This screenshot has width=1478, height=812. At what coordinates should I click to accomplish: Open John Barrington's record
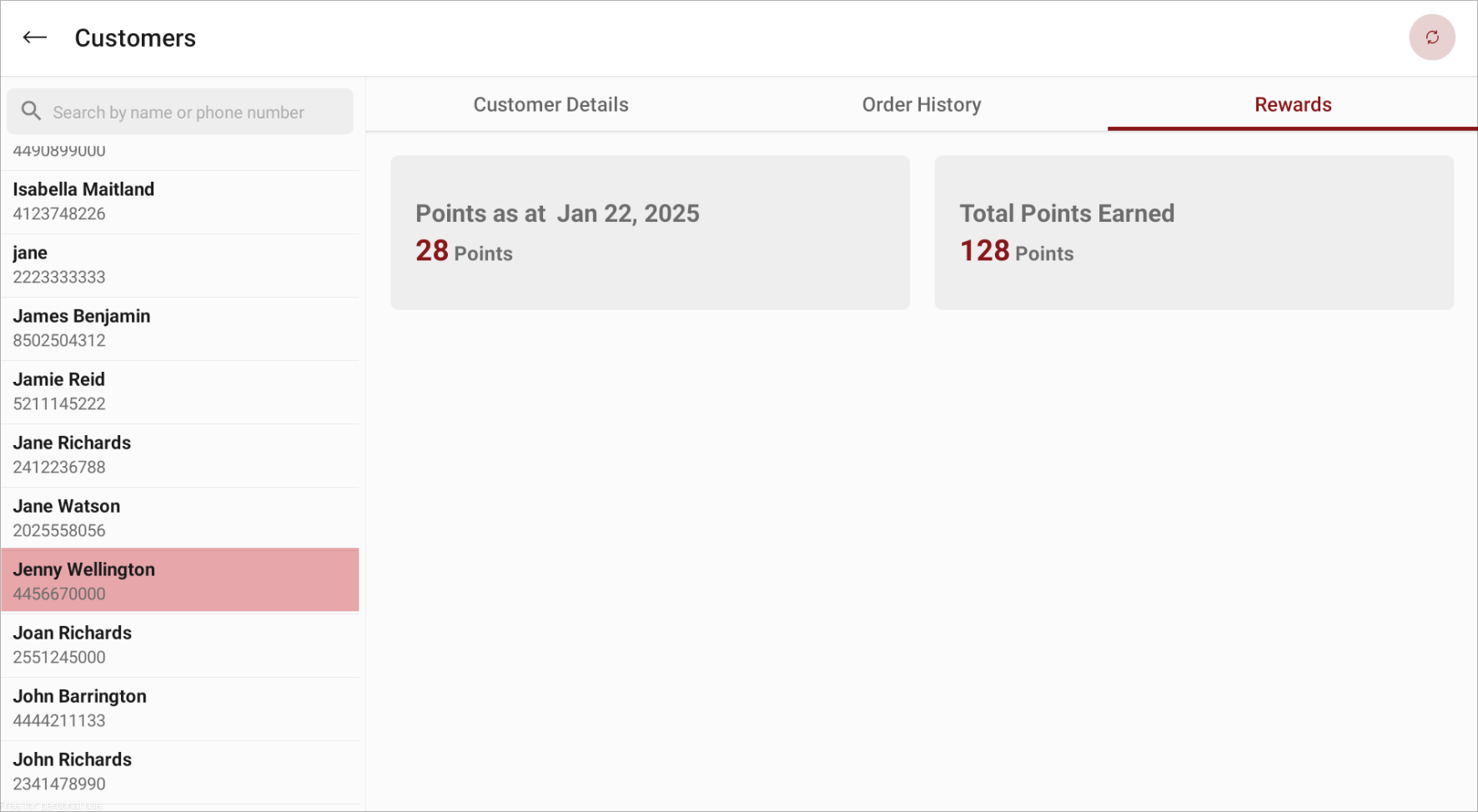pyautogui.click(x=180, y=709)
